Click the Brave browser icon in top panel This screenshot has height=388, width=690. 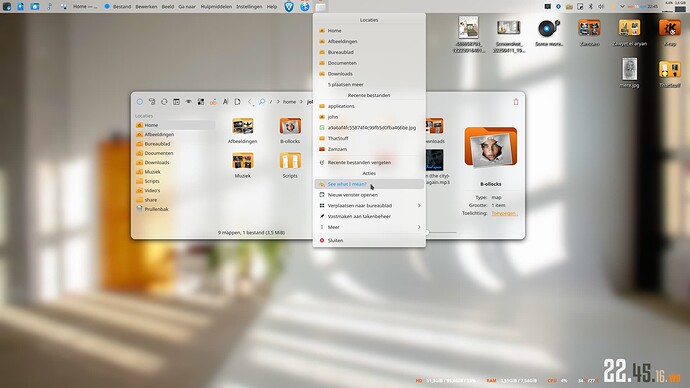tap(289, 6)
